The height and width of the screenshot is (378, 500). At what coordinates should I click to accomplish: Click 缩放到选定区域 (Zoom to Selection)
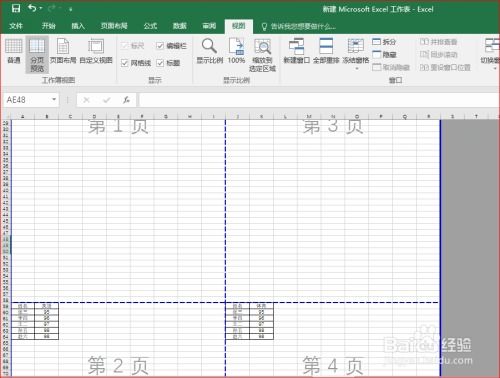(x=262, y=55)
